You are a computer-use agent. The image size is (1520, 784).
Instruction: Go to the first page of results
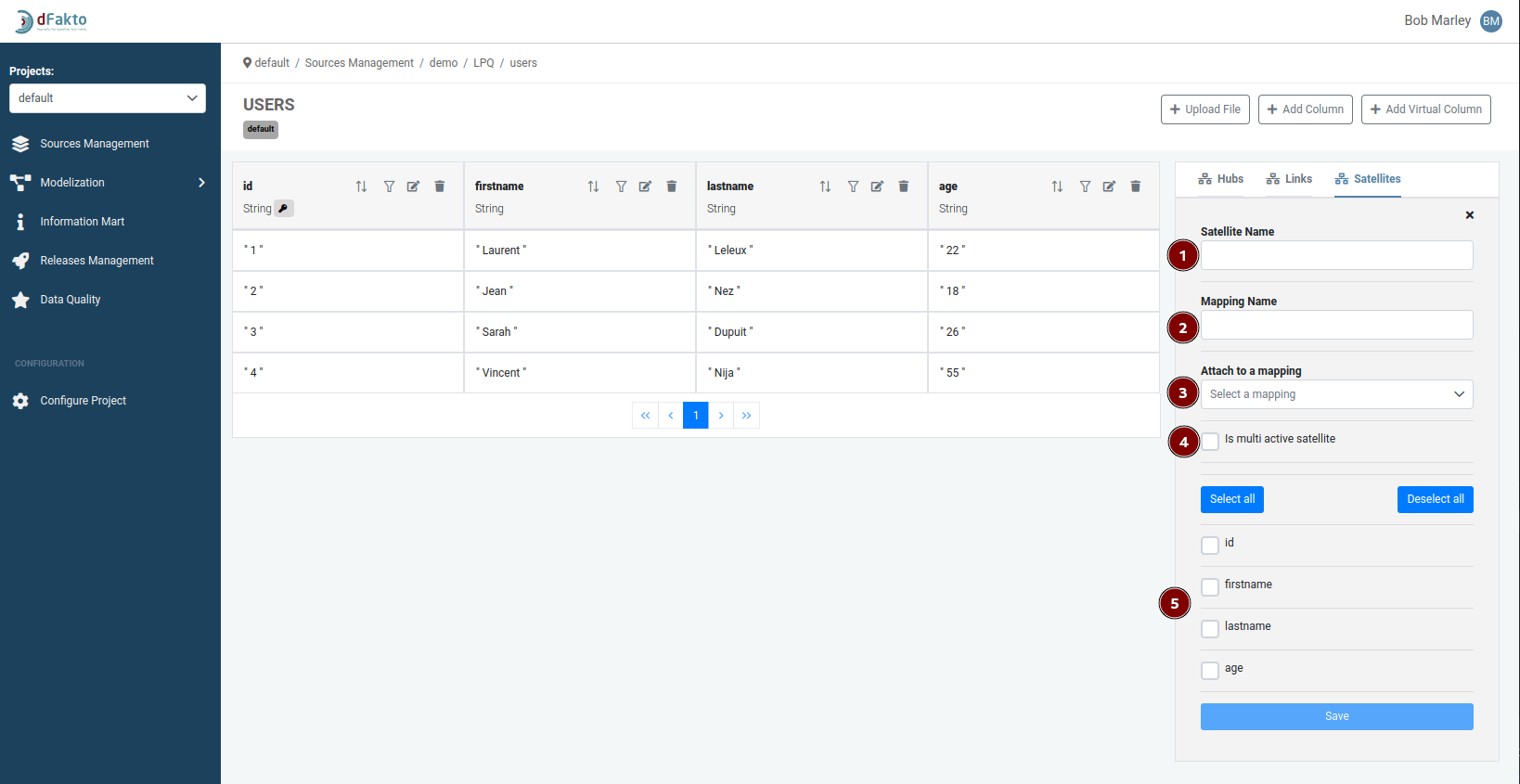pyautogui.click(x=645, y=416)
